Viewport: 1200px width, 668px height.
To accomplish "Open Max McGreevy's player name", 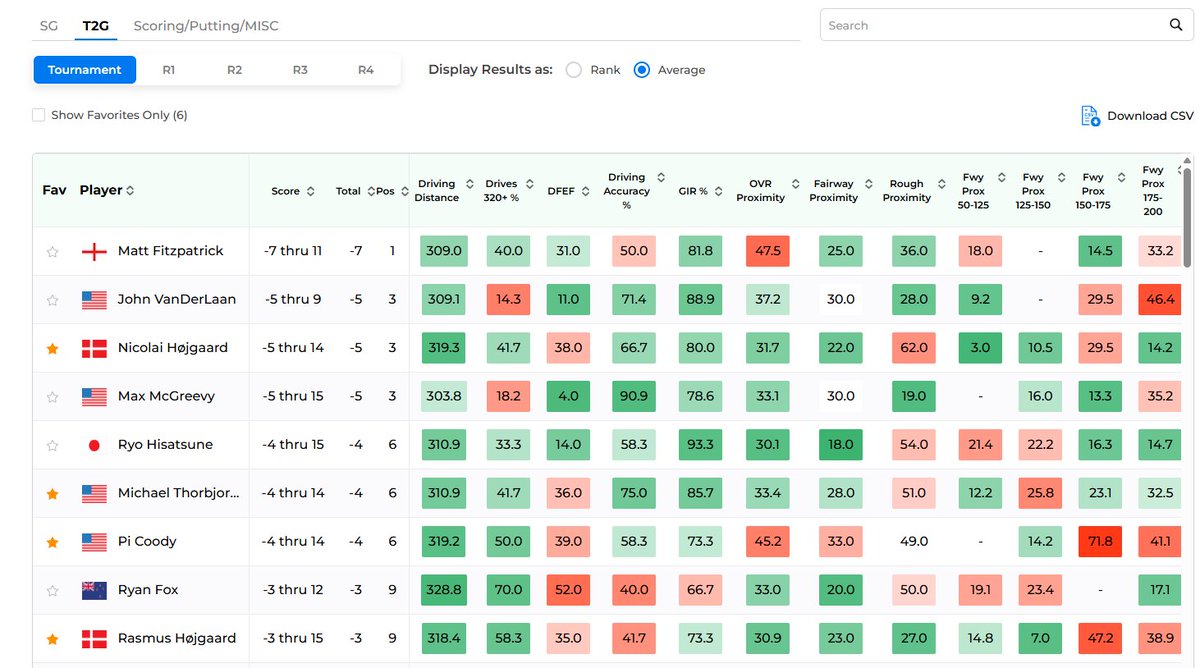I will 166,396.
